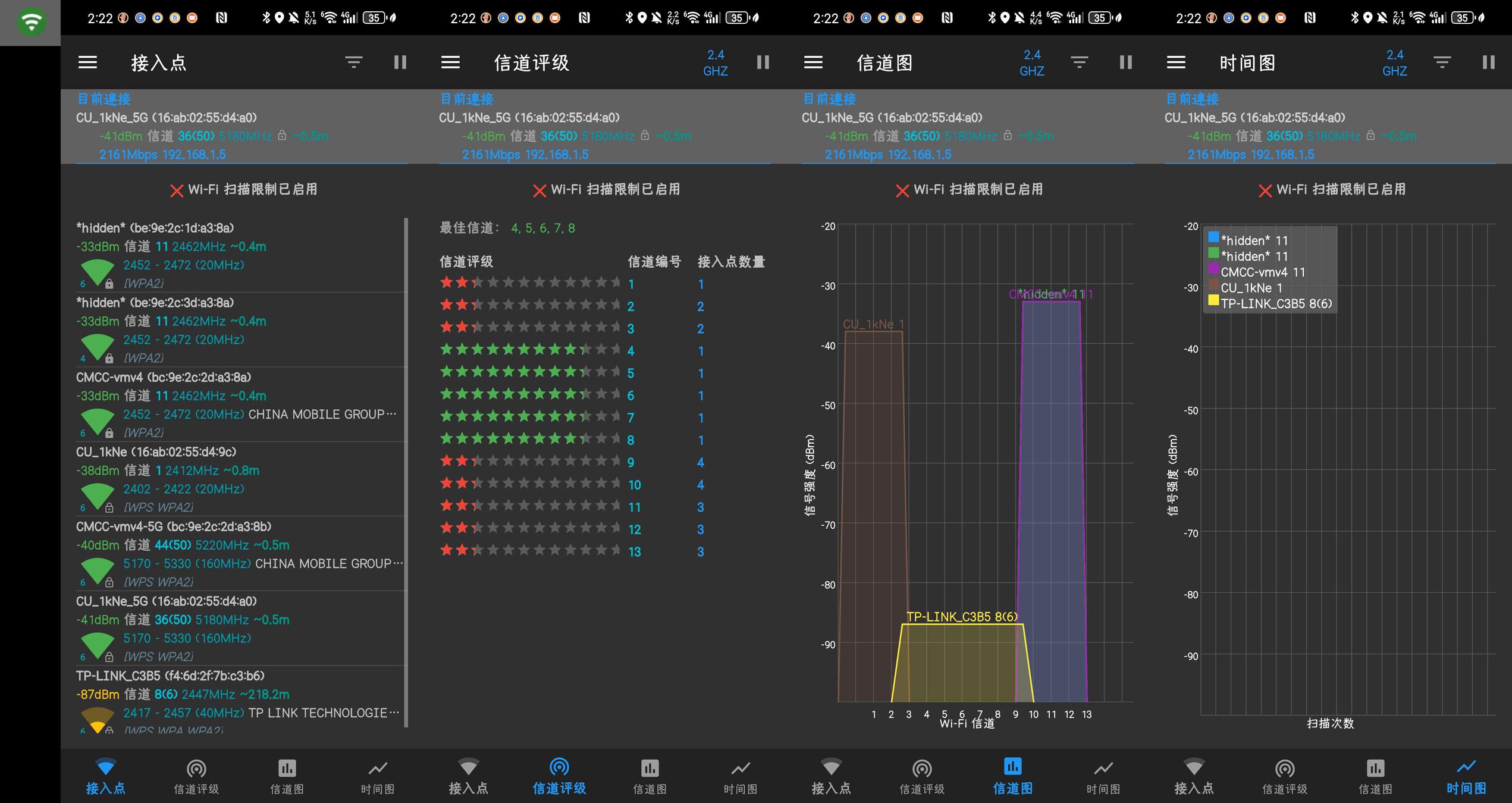Click TP-LINK_C3B5 8(6) label in channel graph

[962, 617]
